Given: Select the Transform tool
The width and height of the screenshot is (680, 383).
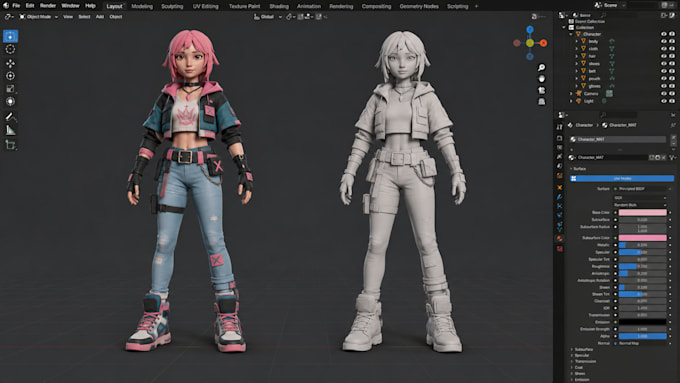Looking at the screenshot, I should (10, 101).
